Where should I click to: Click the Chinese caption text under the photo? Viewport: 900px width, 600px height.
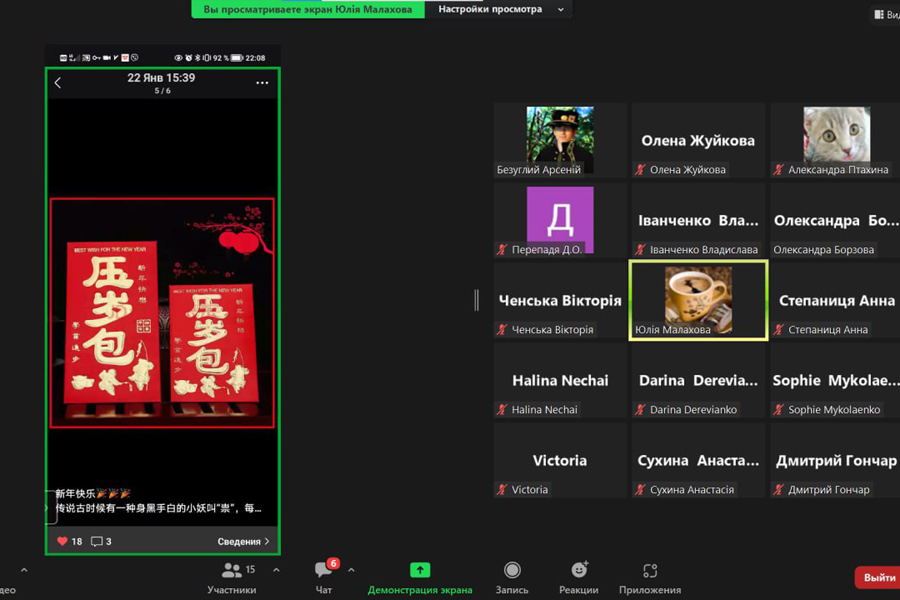[158, 501]
